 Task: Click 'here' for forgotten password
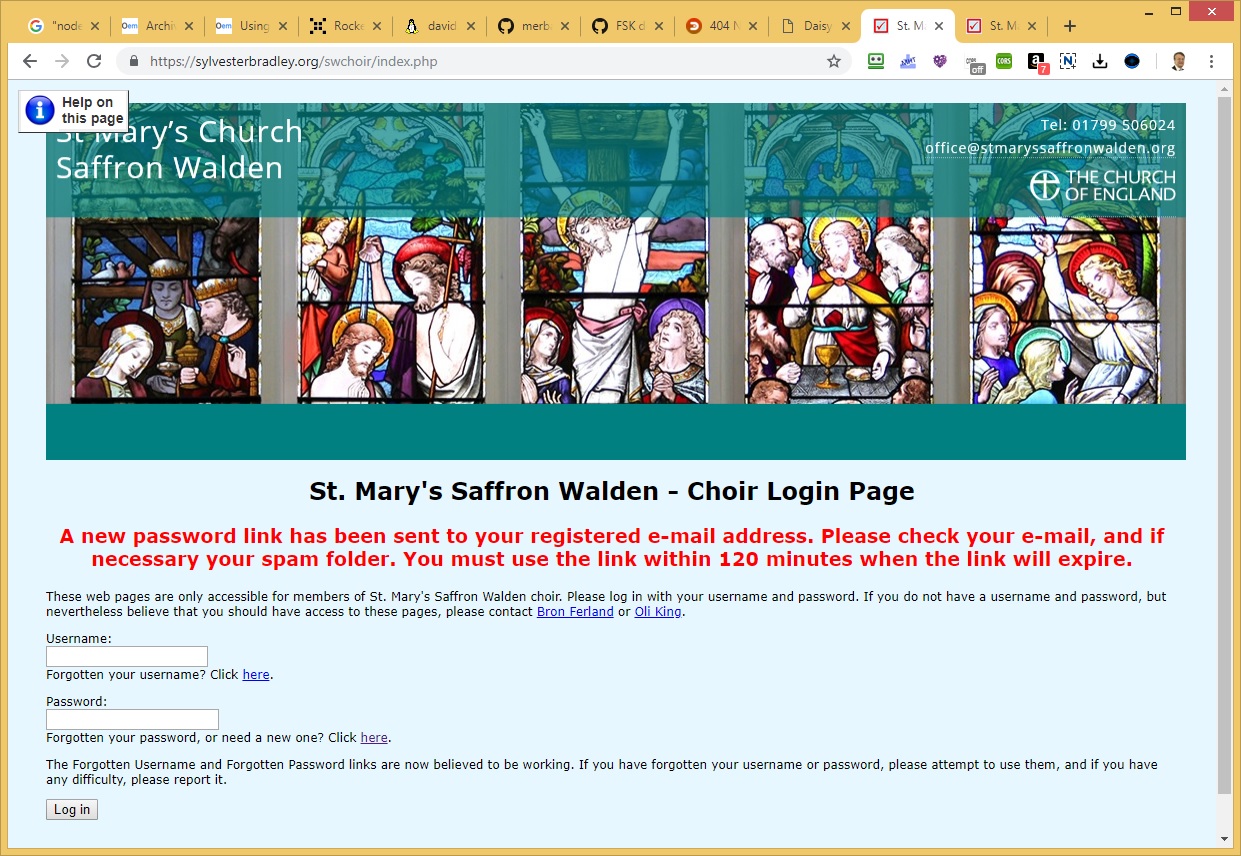point(374,738)
